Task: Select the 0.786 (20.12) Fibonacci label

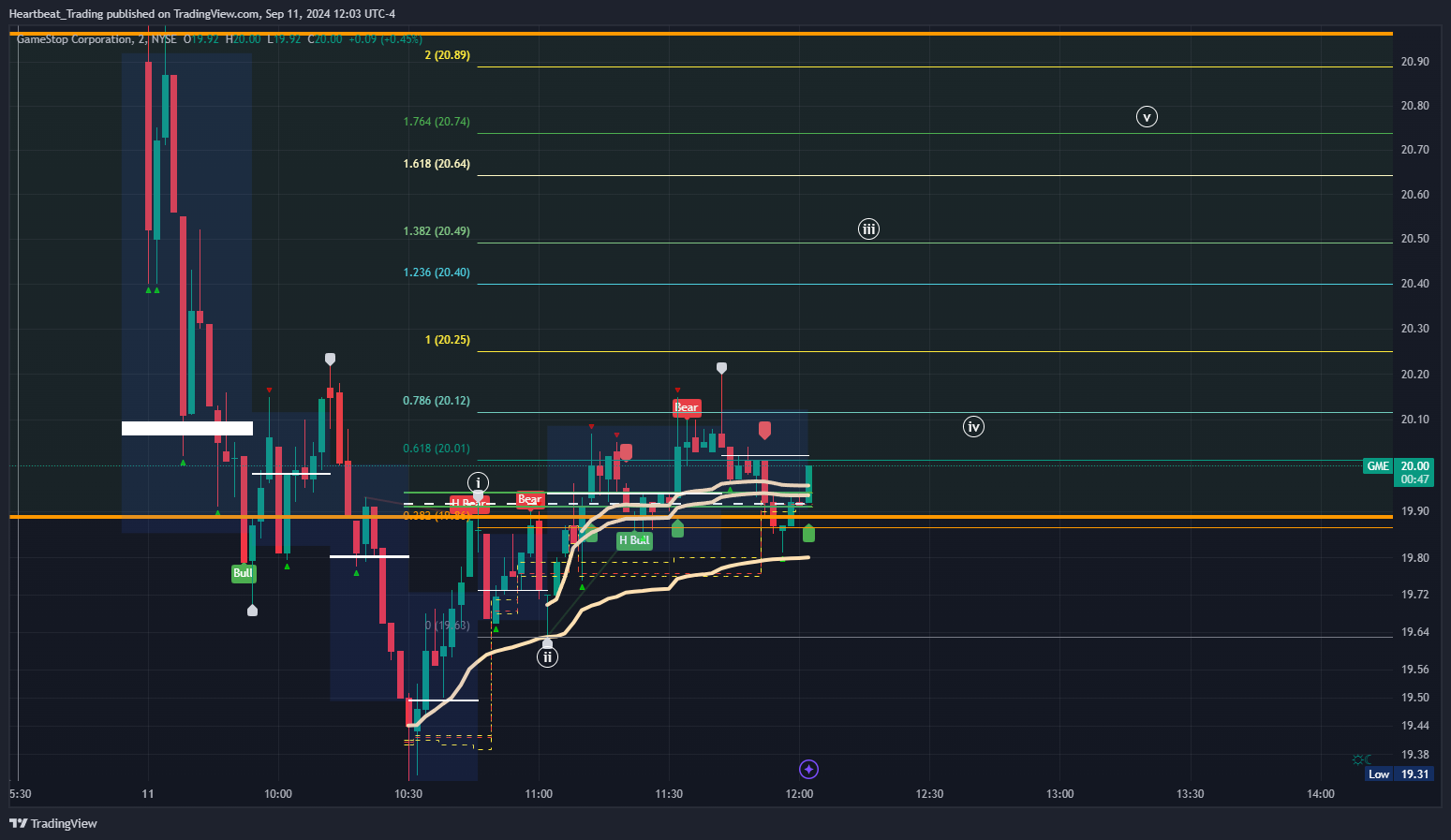Action: click(x=437, y=401)
